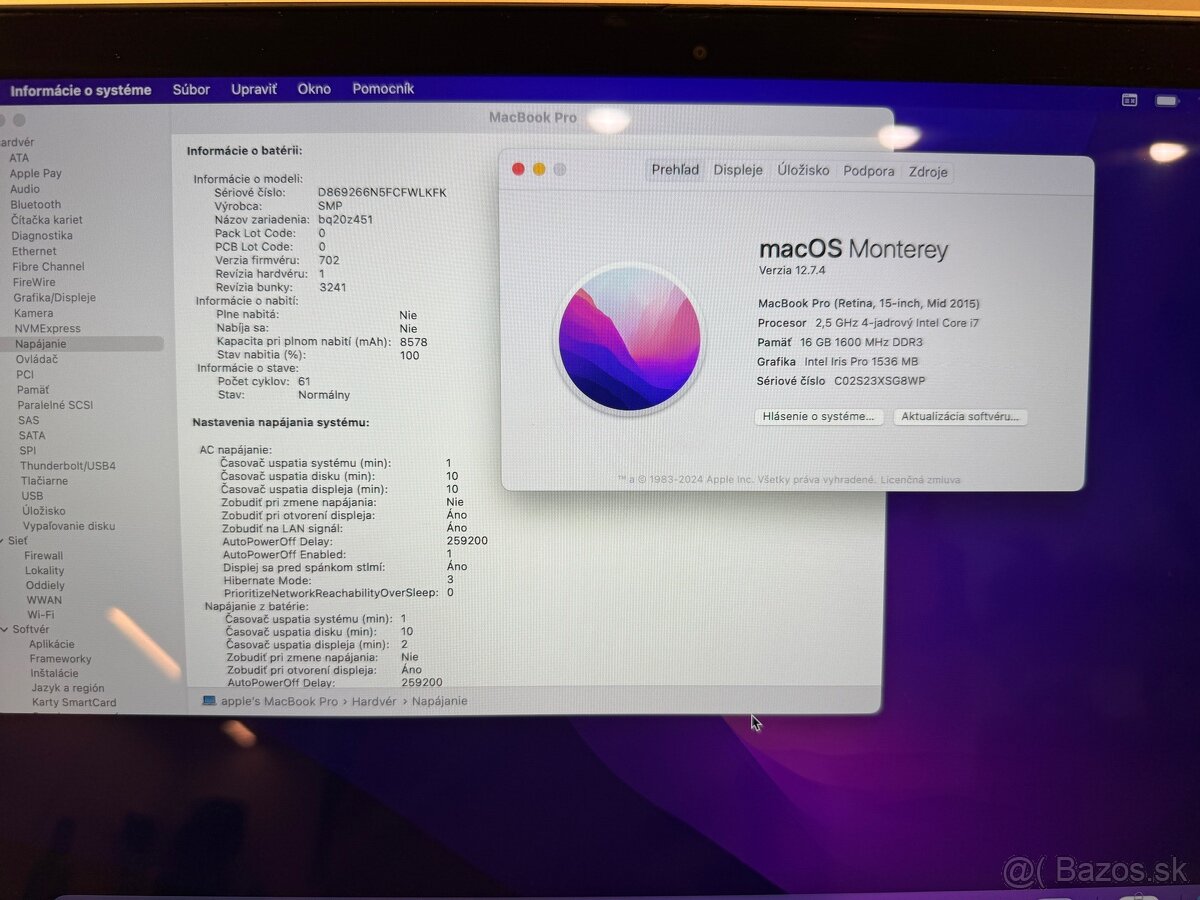Select the Podpora tab

pos(868,171)
